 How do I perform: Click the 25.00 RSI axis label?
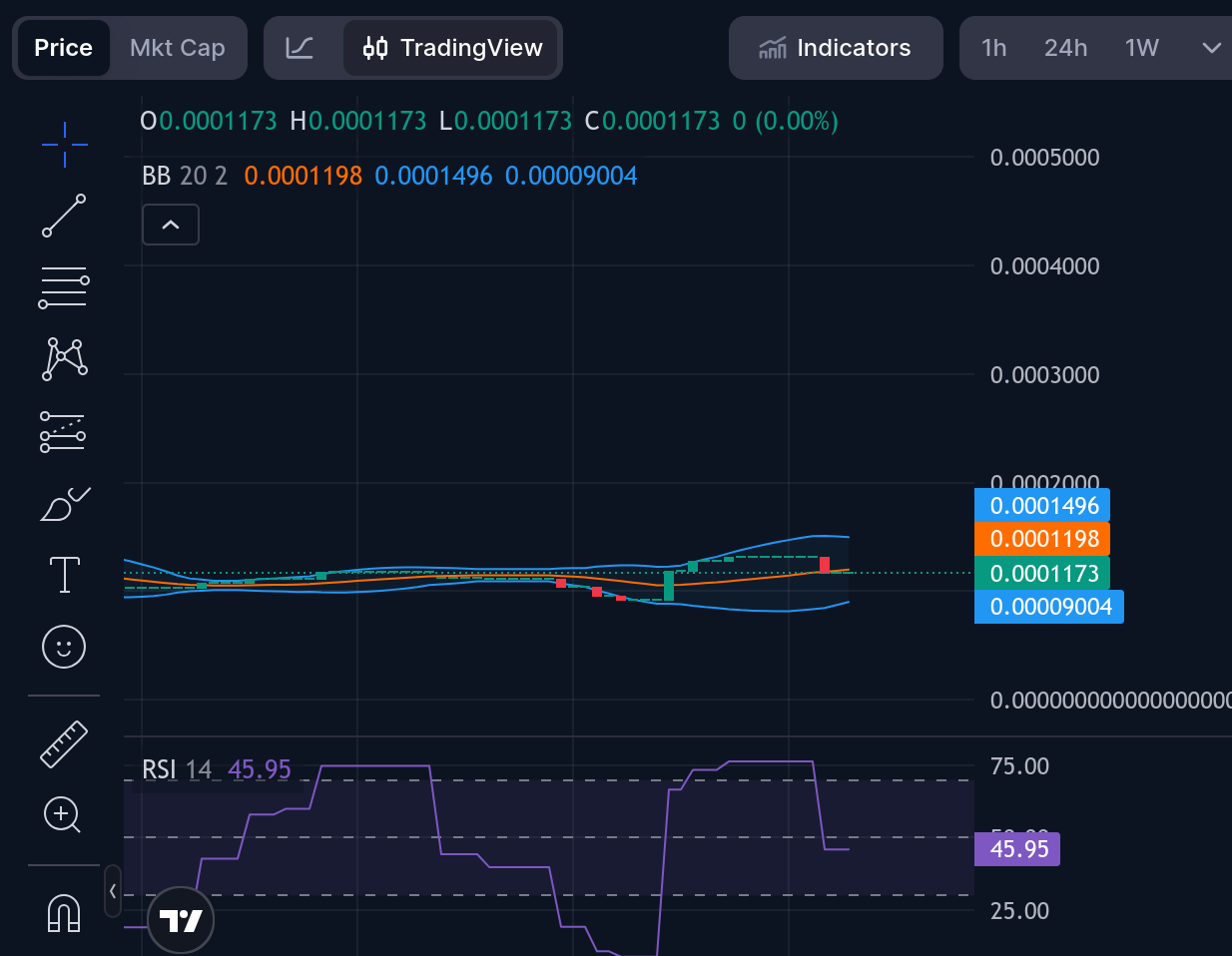coord(1019,911)
